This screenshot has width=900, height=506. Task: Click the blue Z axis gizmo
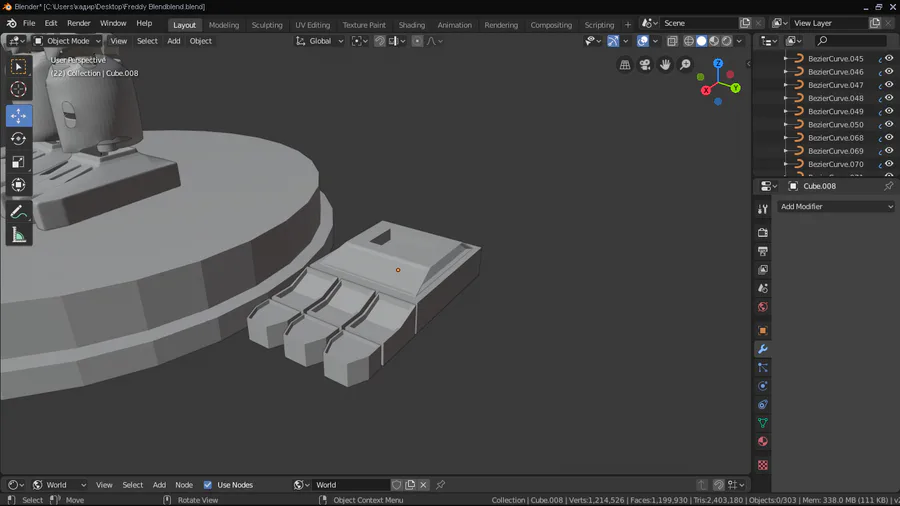click(x=718, y=63)
